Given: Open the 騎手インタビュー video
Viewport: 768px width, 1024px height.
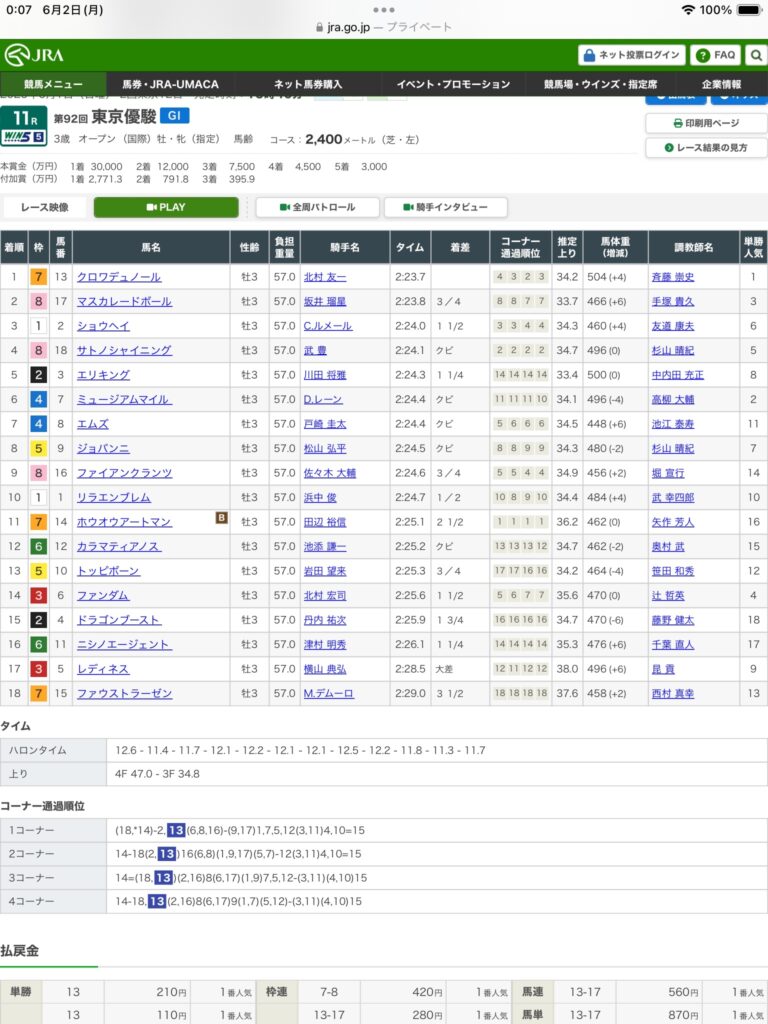Looking at the screenshot, I should (445, 207).
